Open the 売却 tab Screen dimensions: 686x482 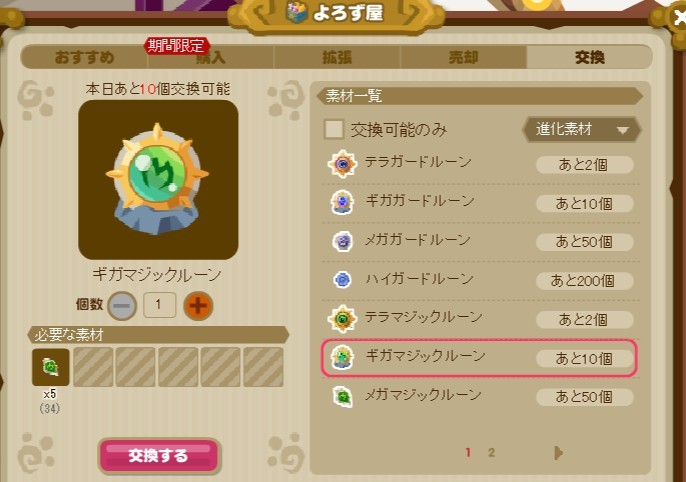coord(463,57)
